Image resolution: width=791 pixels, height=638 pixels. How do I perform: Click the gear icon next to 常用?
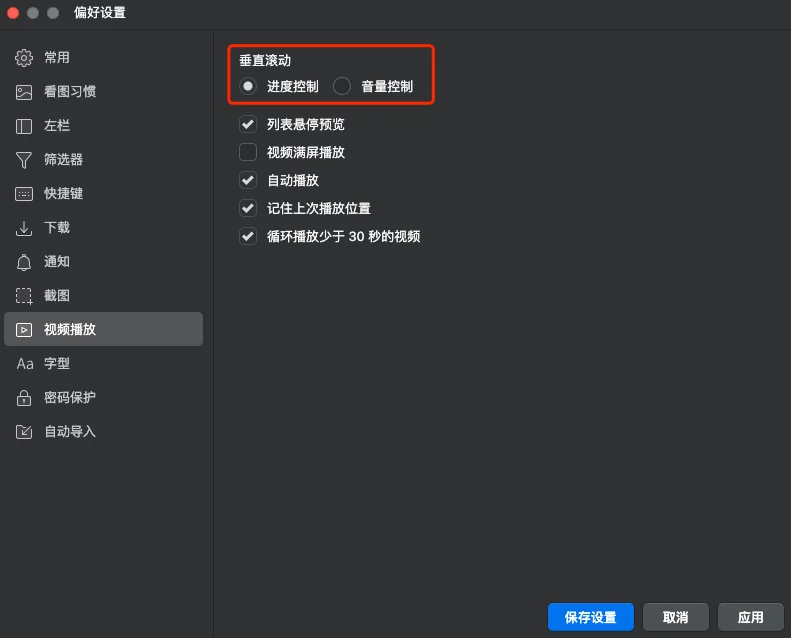click(24, 58)
